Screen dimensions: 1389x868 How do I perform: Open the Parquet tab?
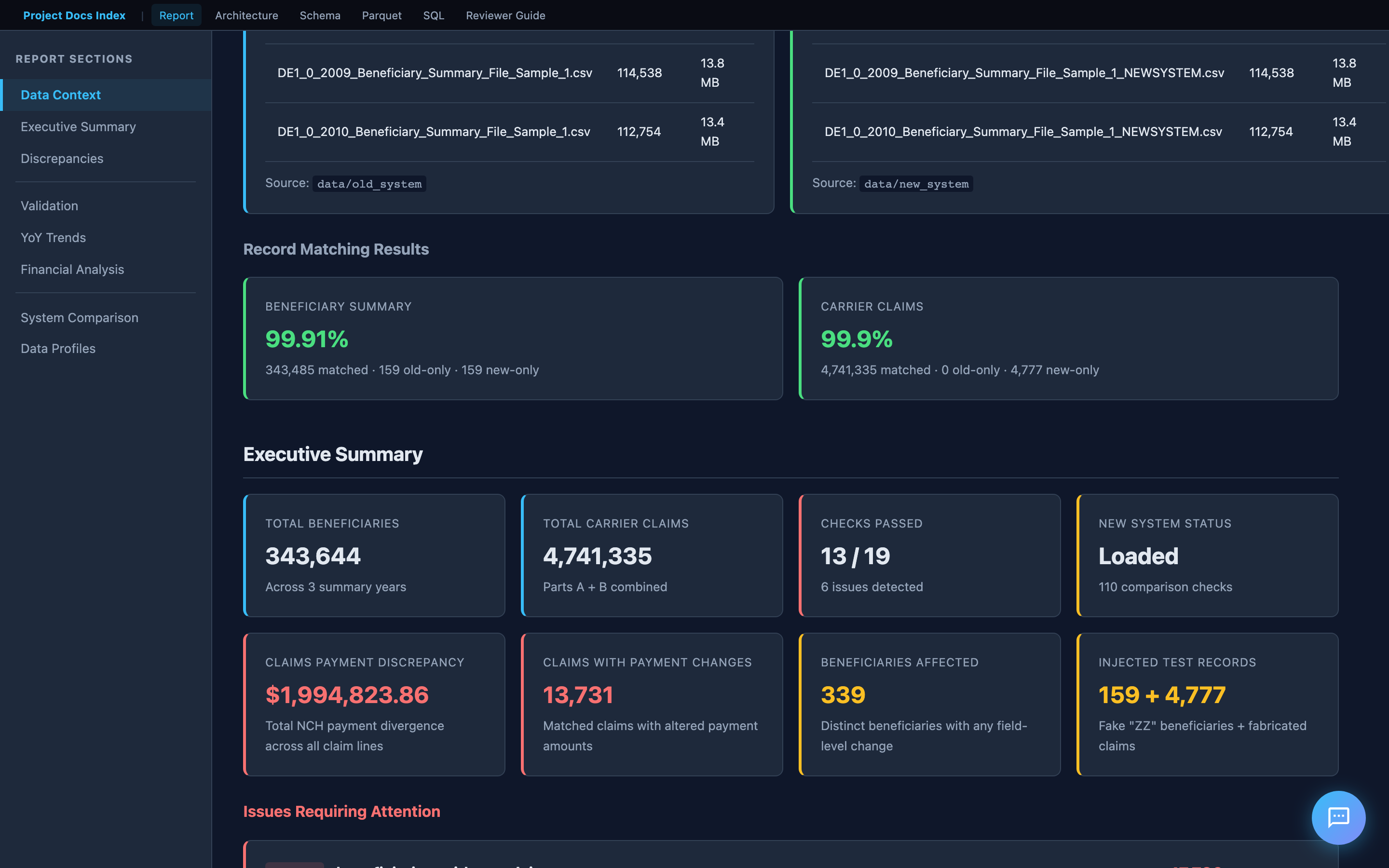tap(381, 15)
